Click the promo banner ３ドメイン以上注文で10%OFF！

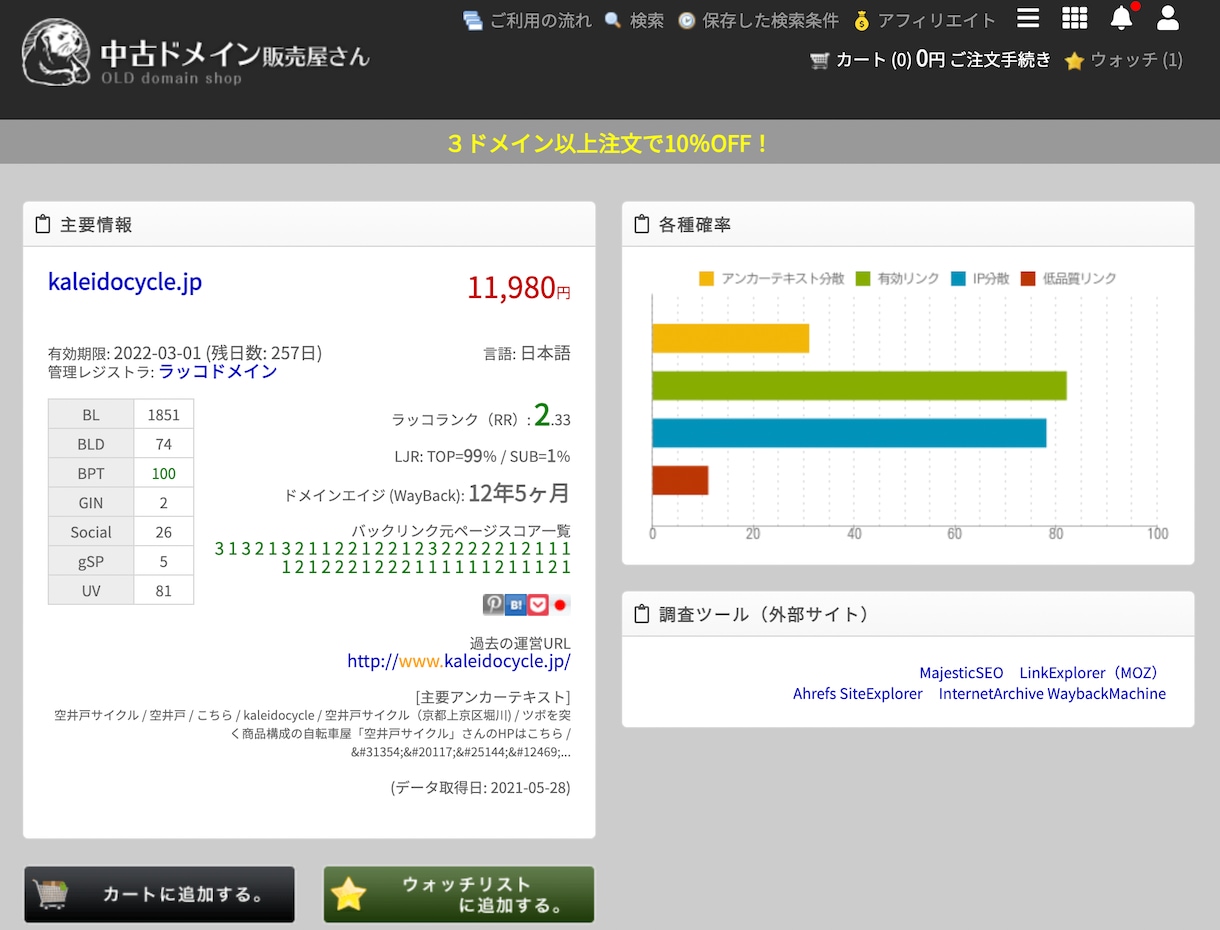click(610, 143)
